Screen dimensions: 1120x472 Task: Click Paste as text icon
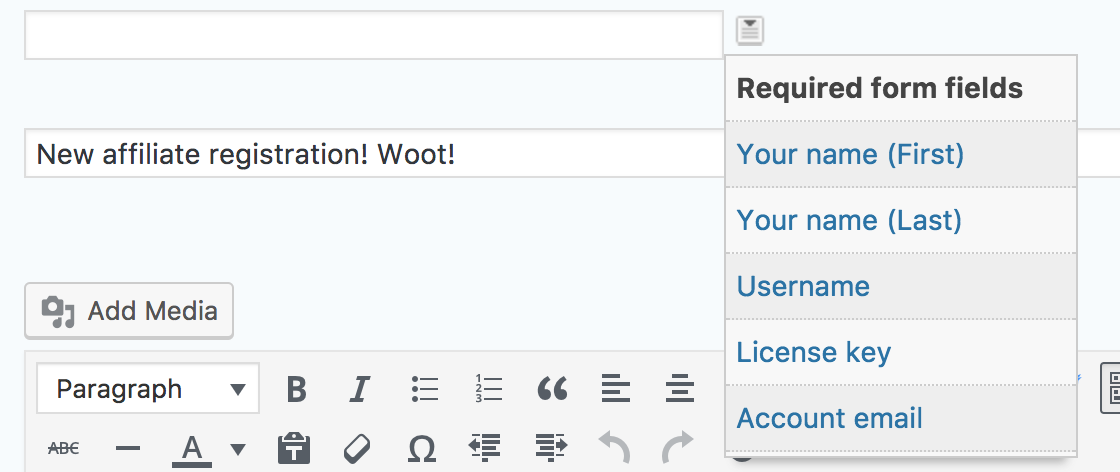[x=294, y=448]
